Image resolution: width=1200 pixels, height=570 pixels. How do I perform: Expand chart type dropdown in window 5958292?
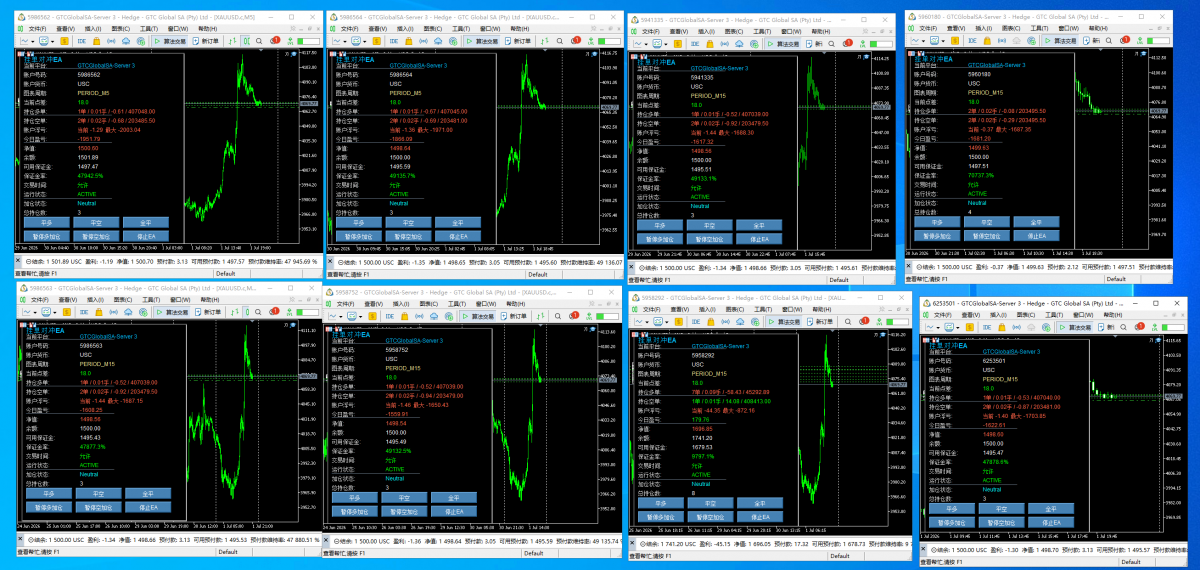pos(647,322)
